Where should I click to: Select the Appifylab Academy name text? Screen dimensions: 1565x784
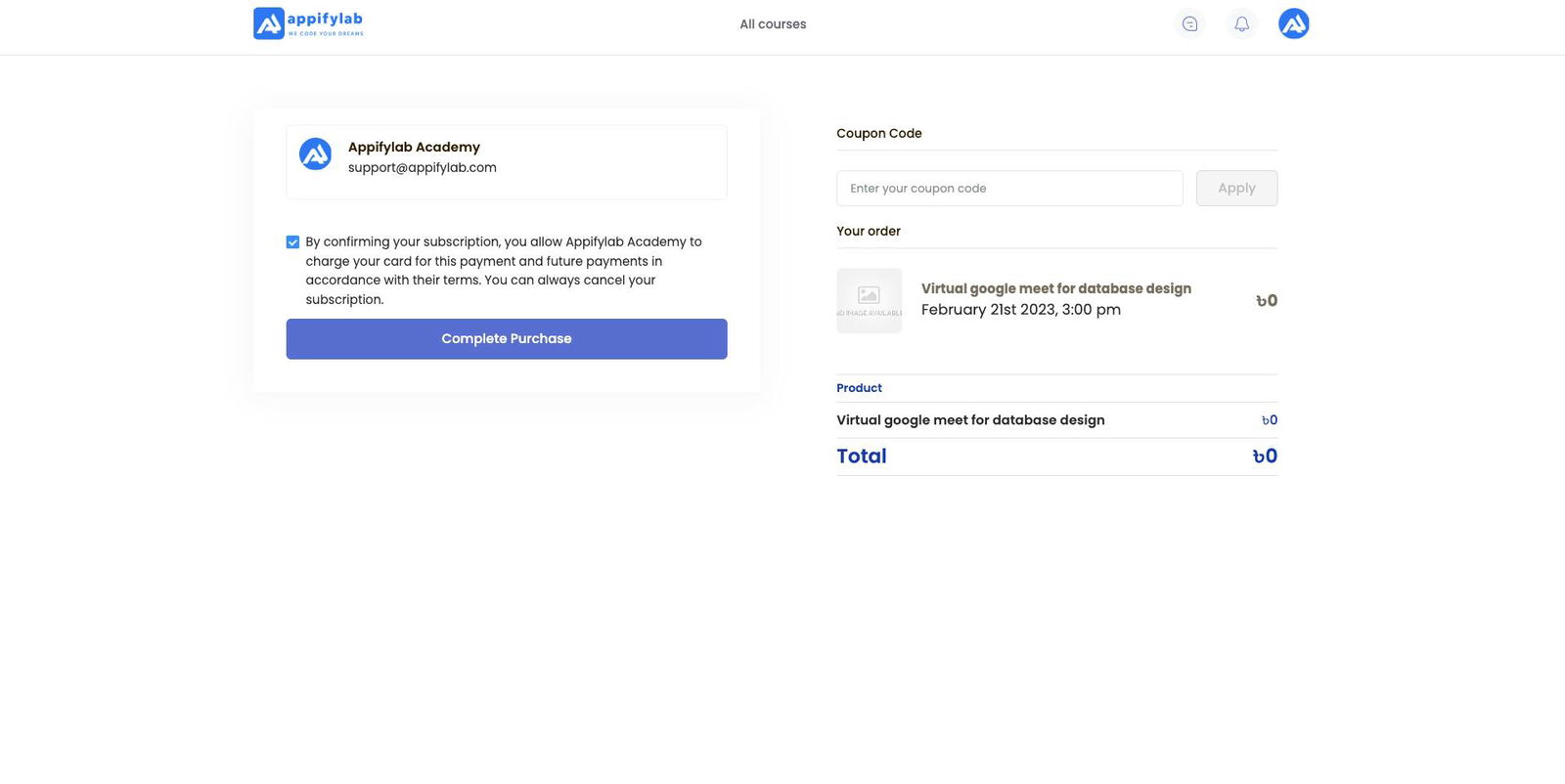[414, 148]
